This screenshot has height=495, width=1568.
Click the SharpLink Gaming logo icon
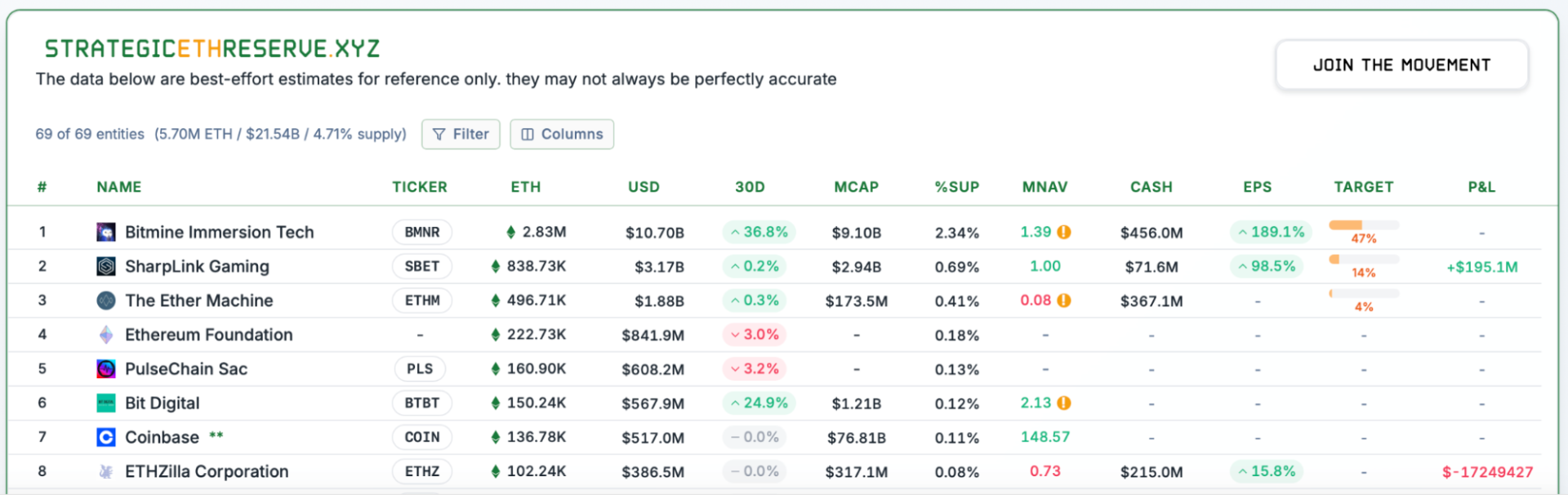tap(106, 266)
